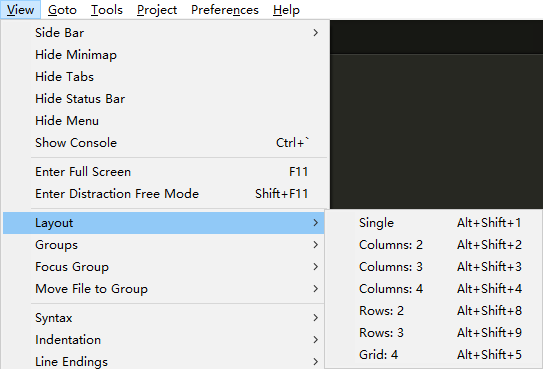This screenshot has height=369, width=543.
Task: Choose Columns: 2 layout
Action: click(433, 245)
